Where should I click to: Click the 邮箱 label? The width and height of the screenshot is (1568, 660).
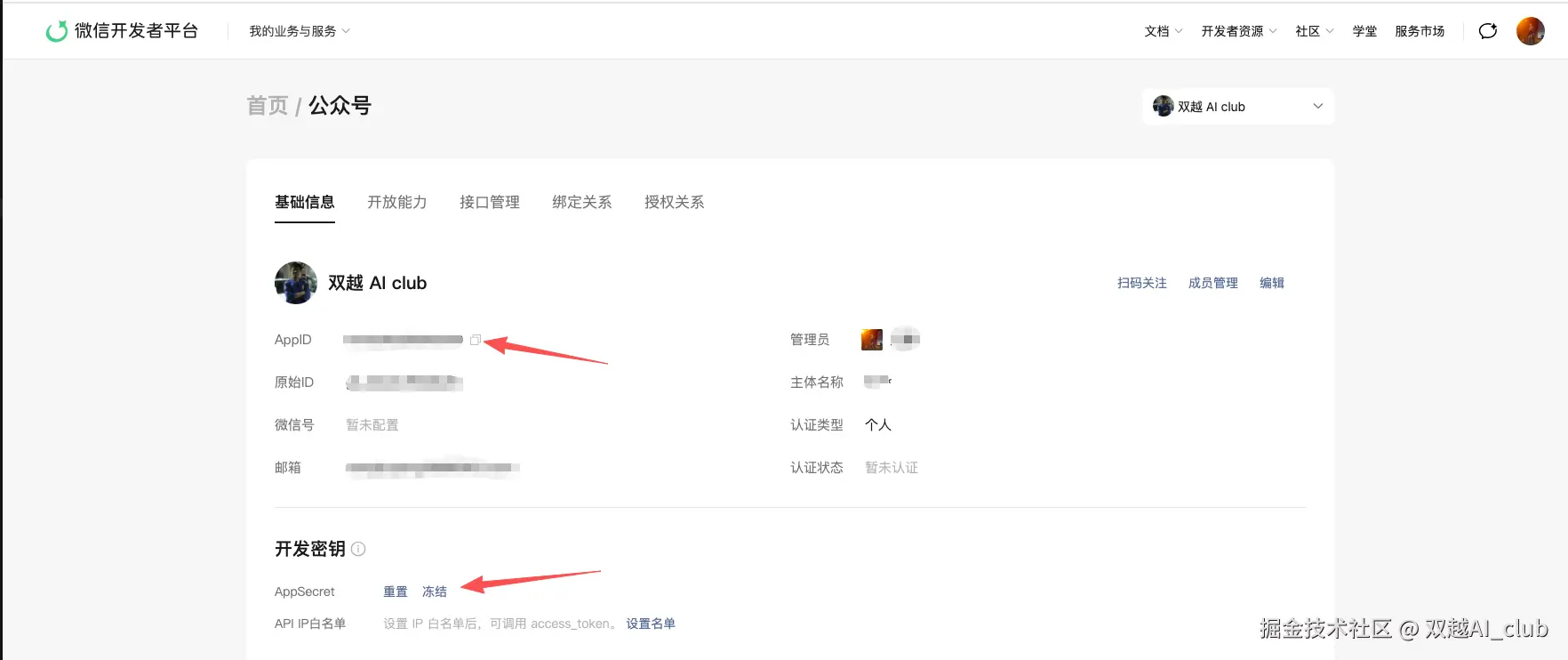(x=288, y=468)
